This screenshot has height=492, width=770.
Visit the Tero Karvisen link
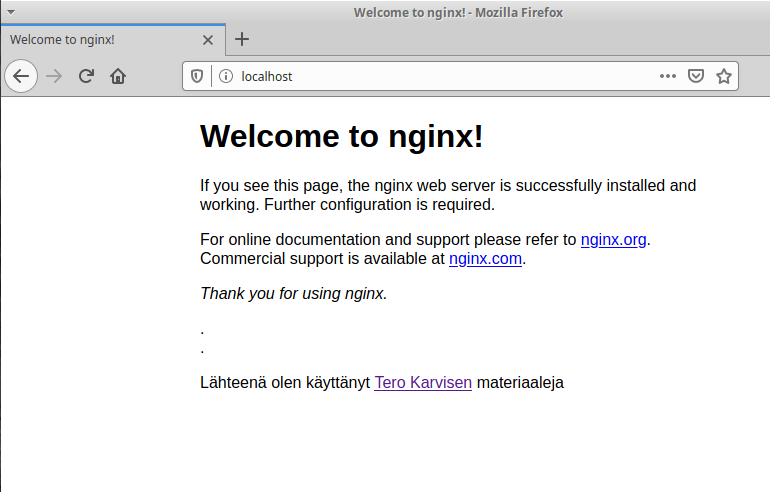(422, 382)
